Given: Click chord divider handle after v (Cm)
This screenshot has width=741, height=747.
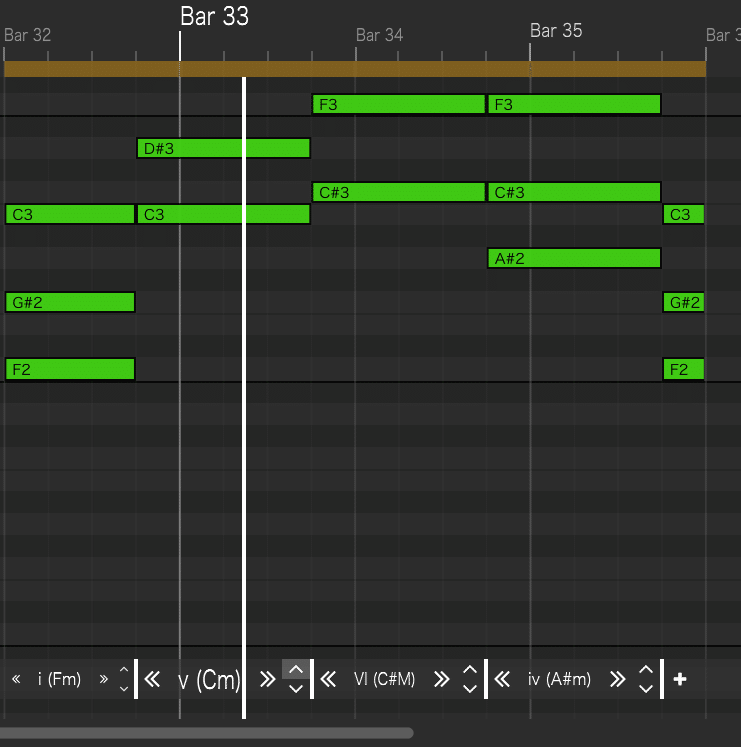Looking at the screenshot, I should (x=312, y=679).
